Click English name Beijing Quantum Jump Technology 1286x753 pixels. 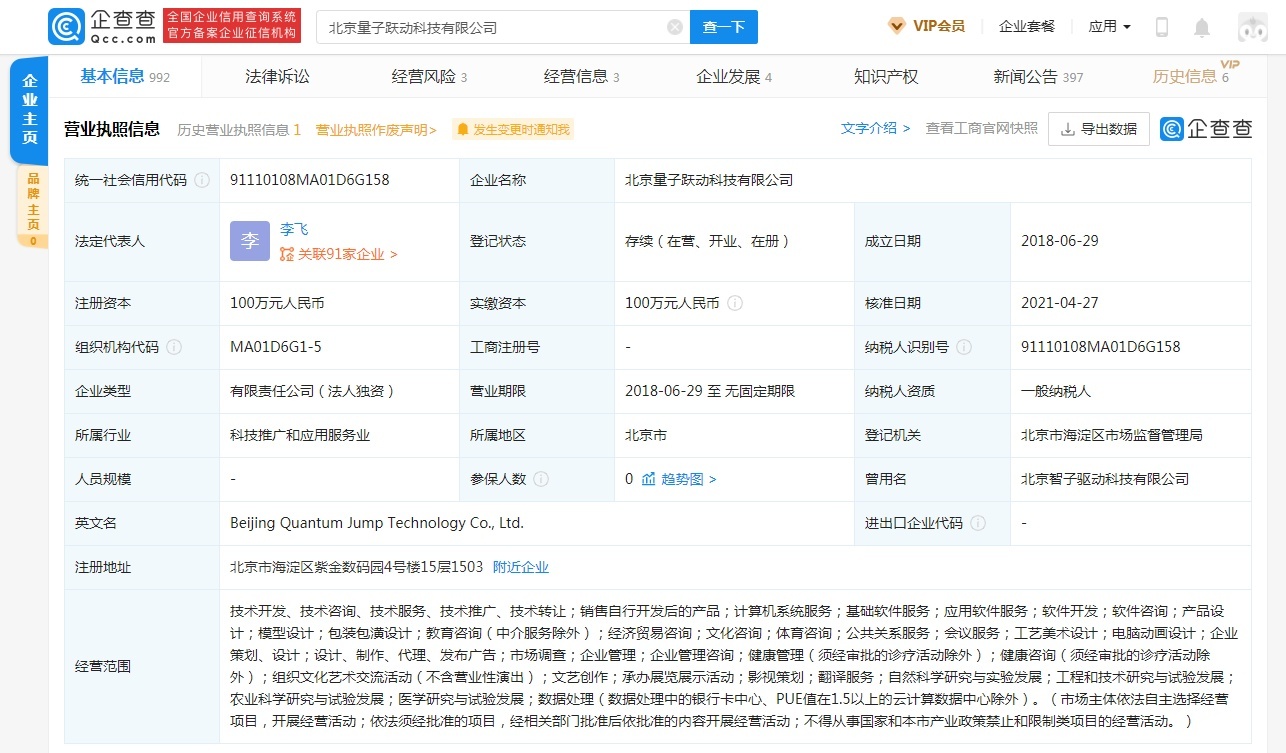pyautogui.click(x=377, y=523)
